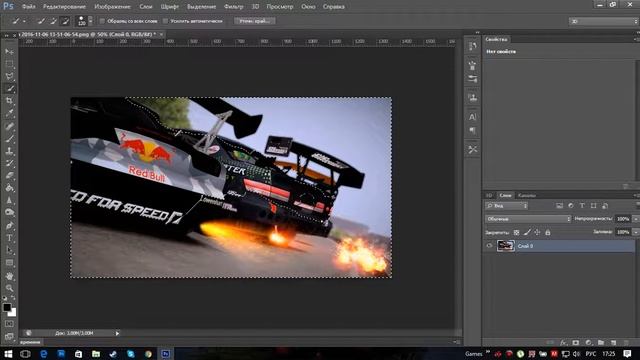Enable Образцы со всех слоев checkbox

(x=102, y=21)
